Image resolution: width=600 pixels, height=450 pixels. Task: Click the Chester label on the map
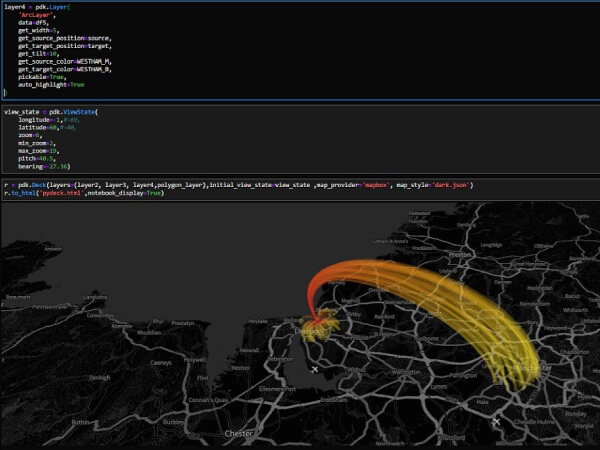pyautogui.click(x=238, y=434)
